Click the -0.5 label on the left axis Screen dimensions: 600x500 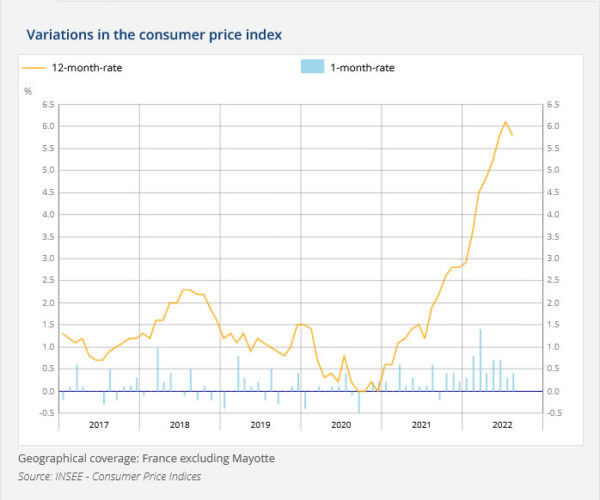coord(46,413)
